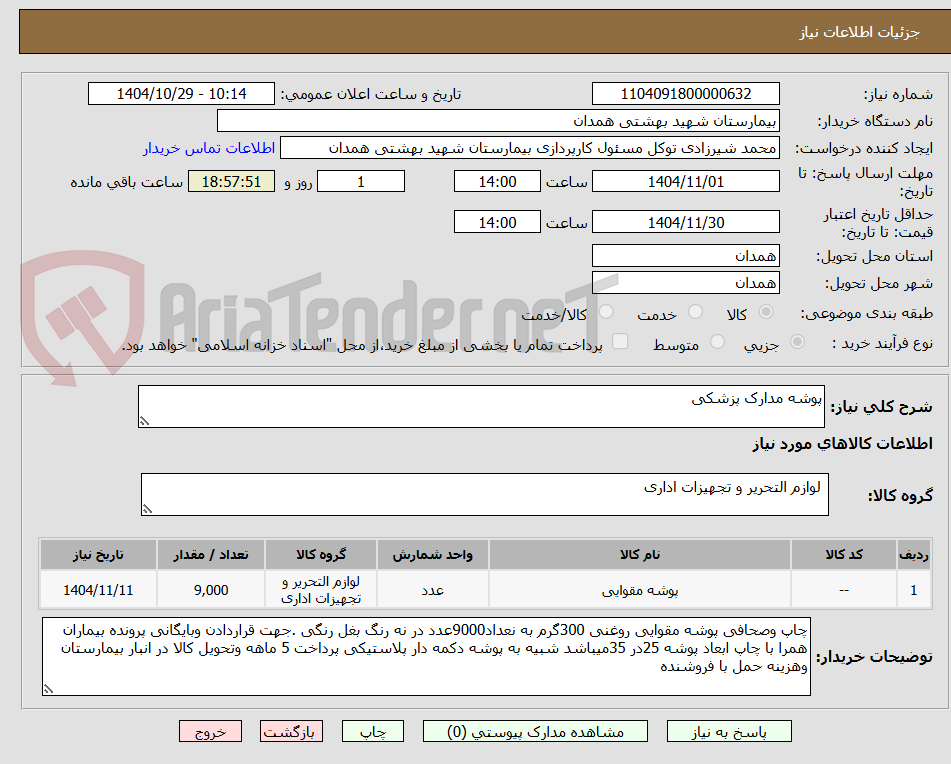Viewport: 951px width, 764px height.
Task: Click the جزئيات اطلاعات نياز page title
Action: point(859,32)
